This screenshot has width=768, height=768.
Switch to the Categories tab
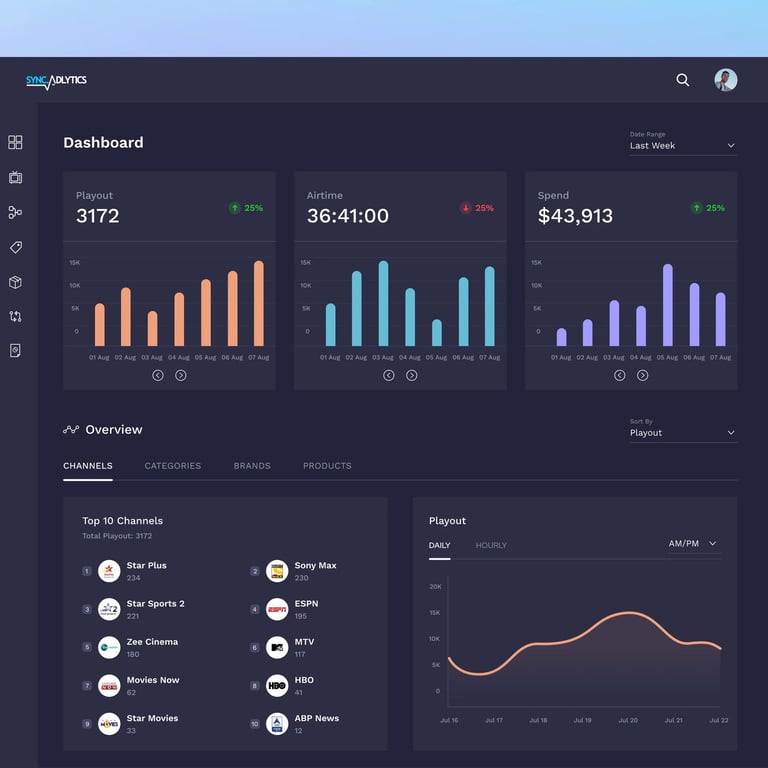pyautogui.click(x=172, y=466)
